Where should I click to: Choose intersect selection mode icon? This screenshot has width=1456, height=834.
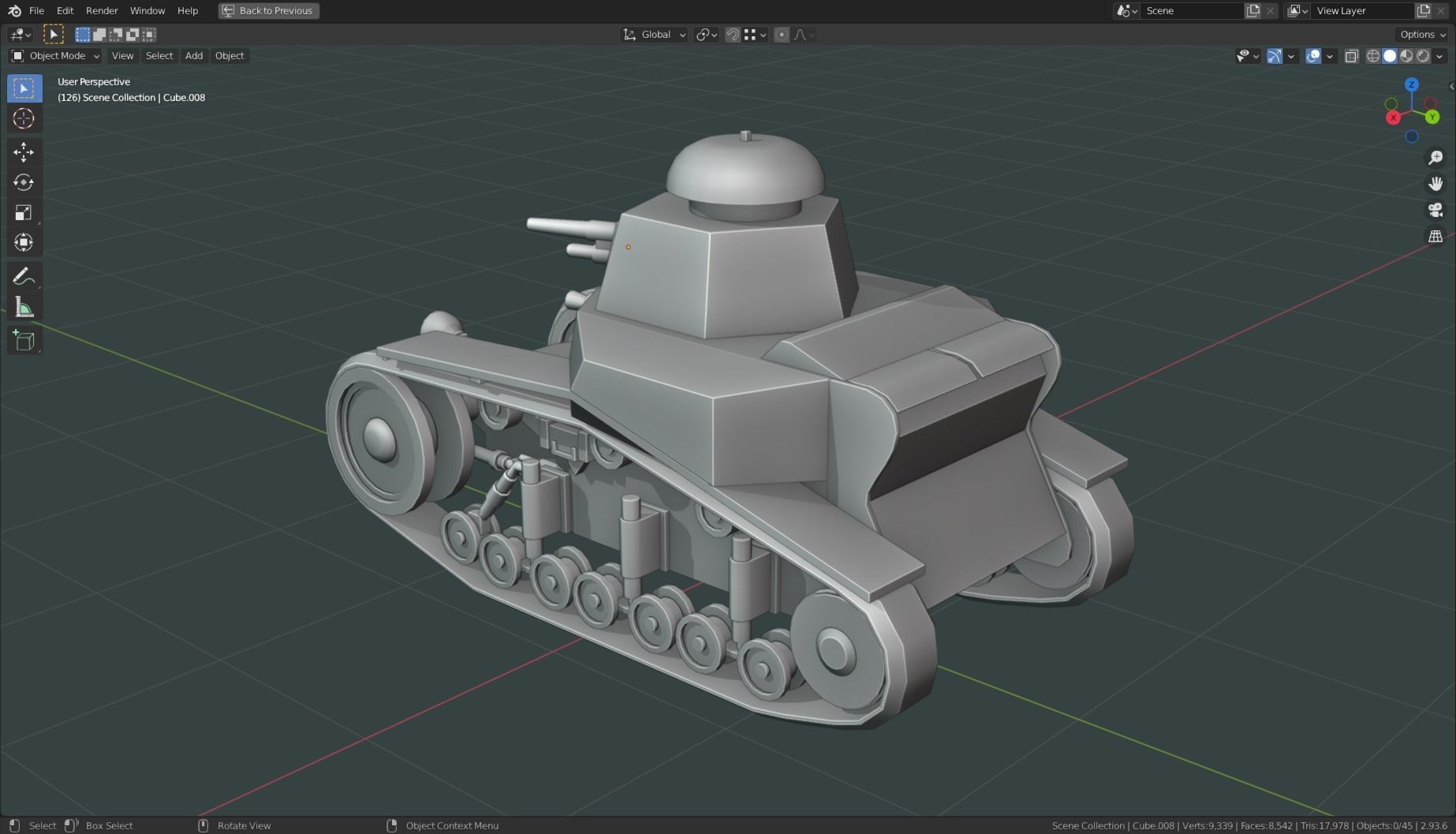pyautogui.click(x=149, y=34)
